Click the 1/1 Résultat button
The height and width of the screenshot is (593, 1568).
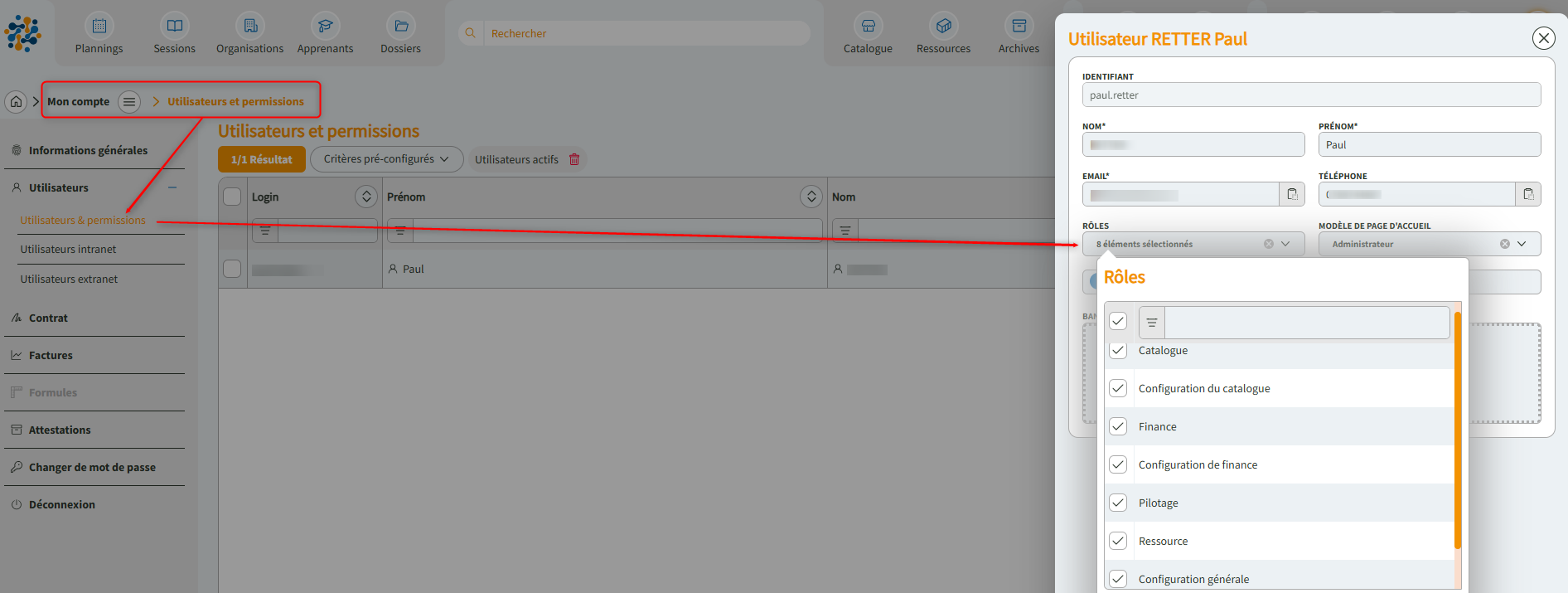tap(261, 159)
